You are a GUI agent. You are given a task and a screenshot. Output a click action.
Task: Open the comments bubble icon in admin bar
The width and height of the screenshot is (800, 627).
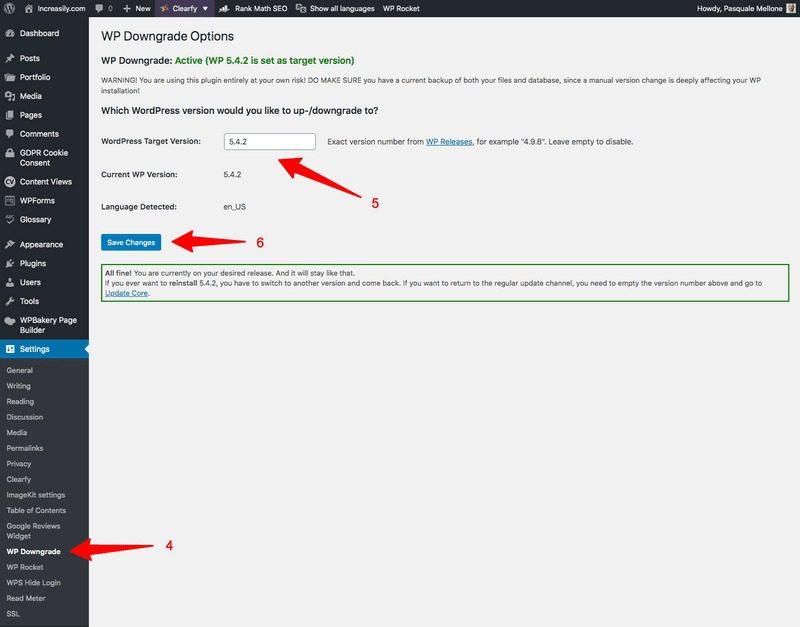[99, 8]
